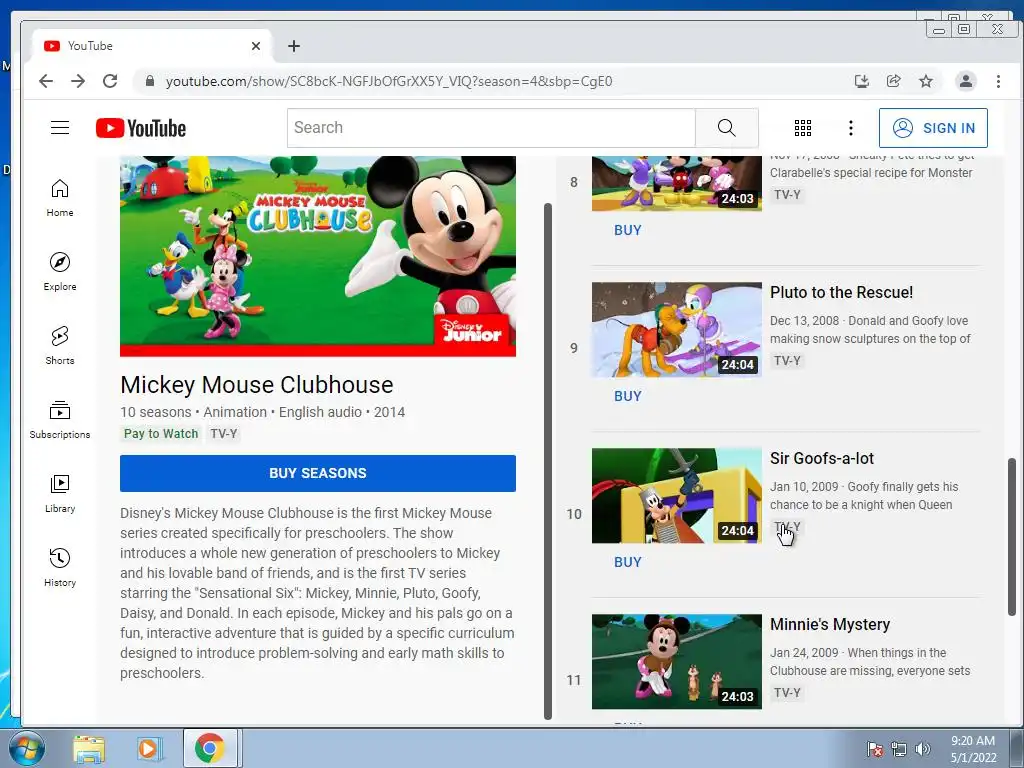Go back in Chrome

point(46,81)
